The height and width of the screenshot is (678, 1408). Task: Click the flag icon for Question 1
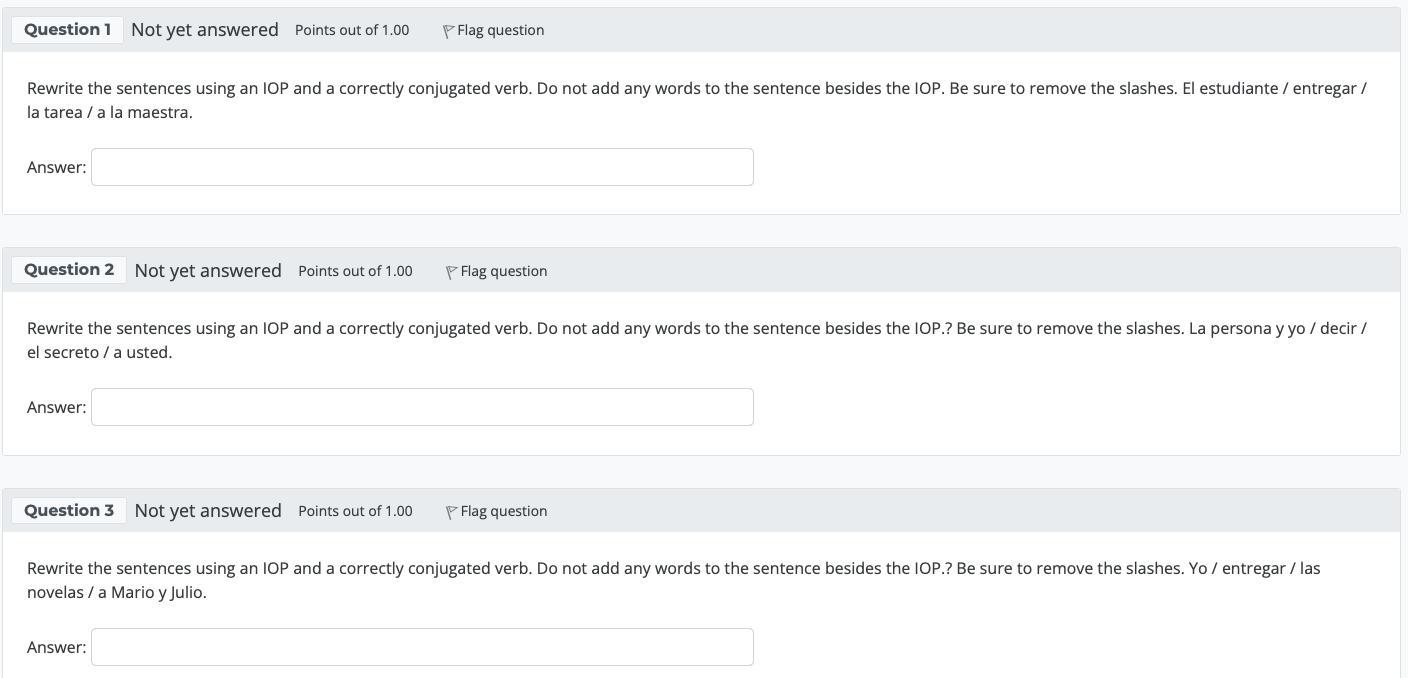click(x=448, y=31)
